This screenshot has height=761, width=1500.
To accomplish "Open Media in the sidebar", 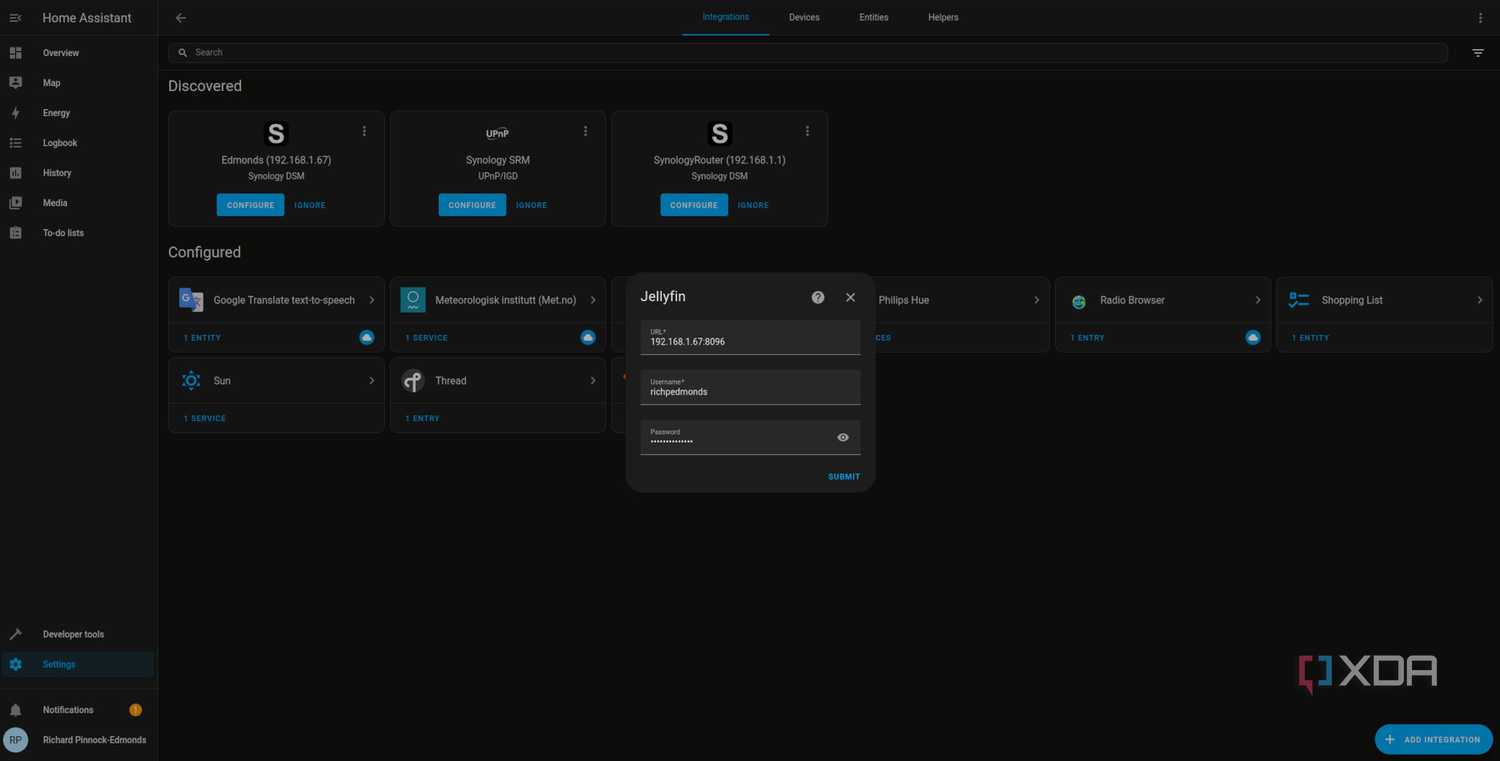I will (x=78, y=203).
